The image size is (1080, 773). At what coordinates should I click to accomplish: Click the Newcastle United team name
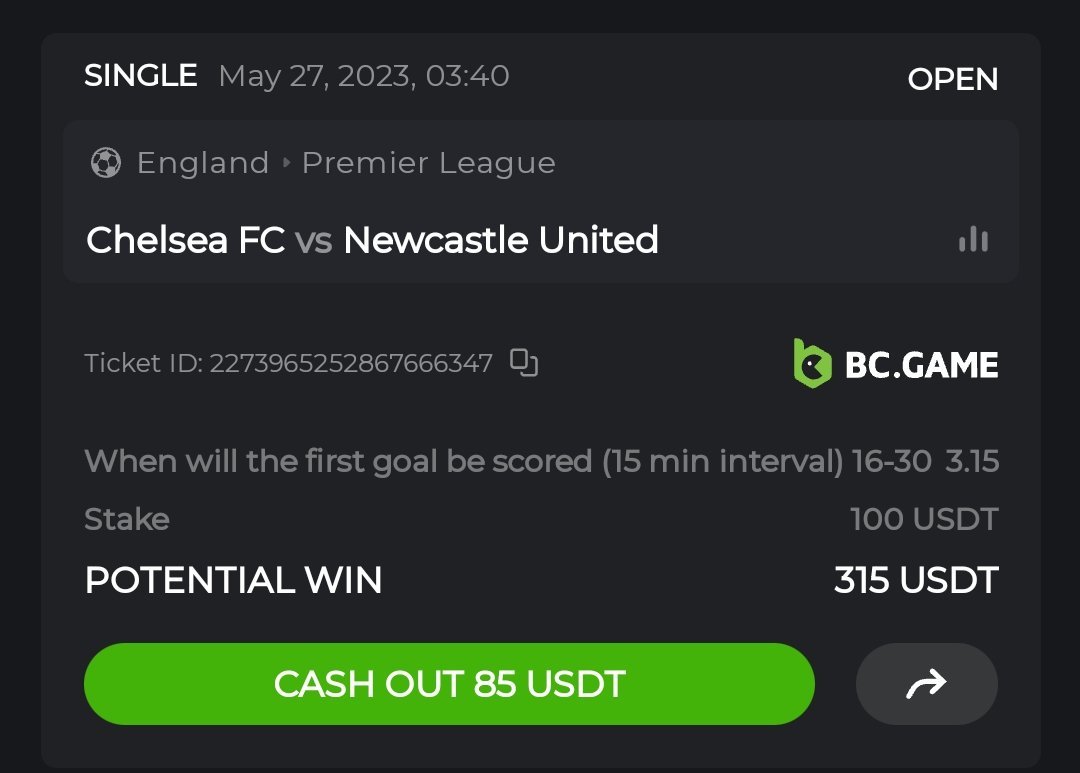click(x=500, y=240)
